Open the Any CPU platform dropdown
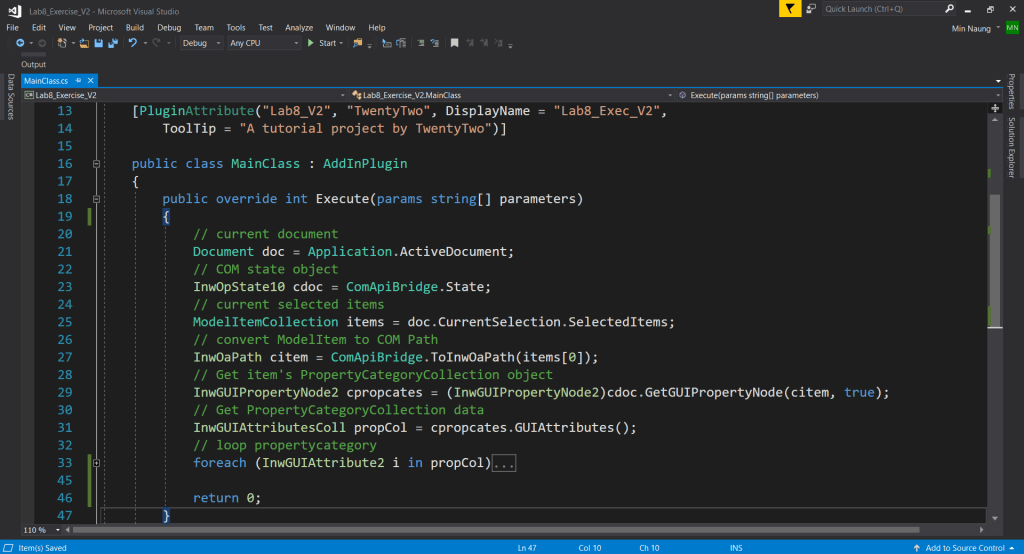 [264, 43]
